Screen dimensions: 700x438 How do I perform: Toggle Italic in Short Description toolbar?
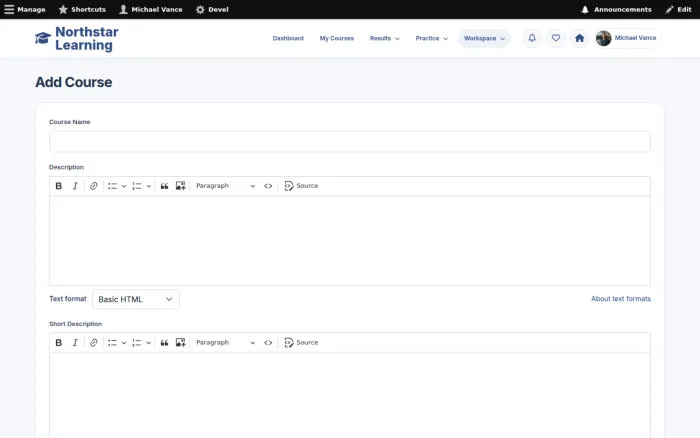(75, 342)
